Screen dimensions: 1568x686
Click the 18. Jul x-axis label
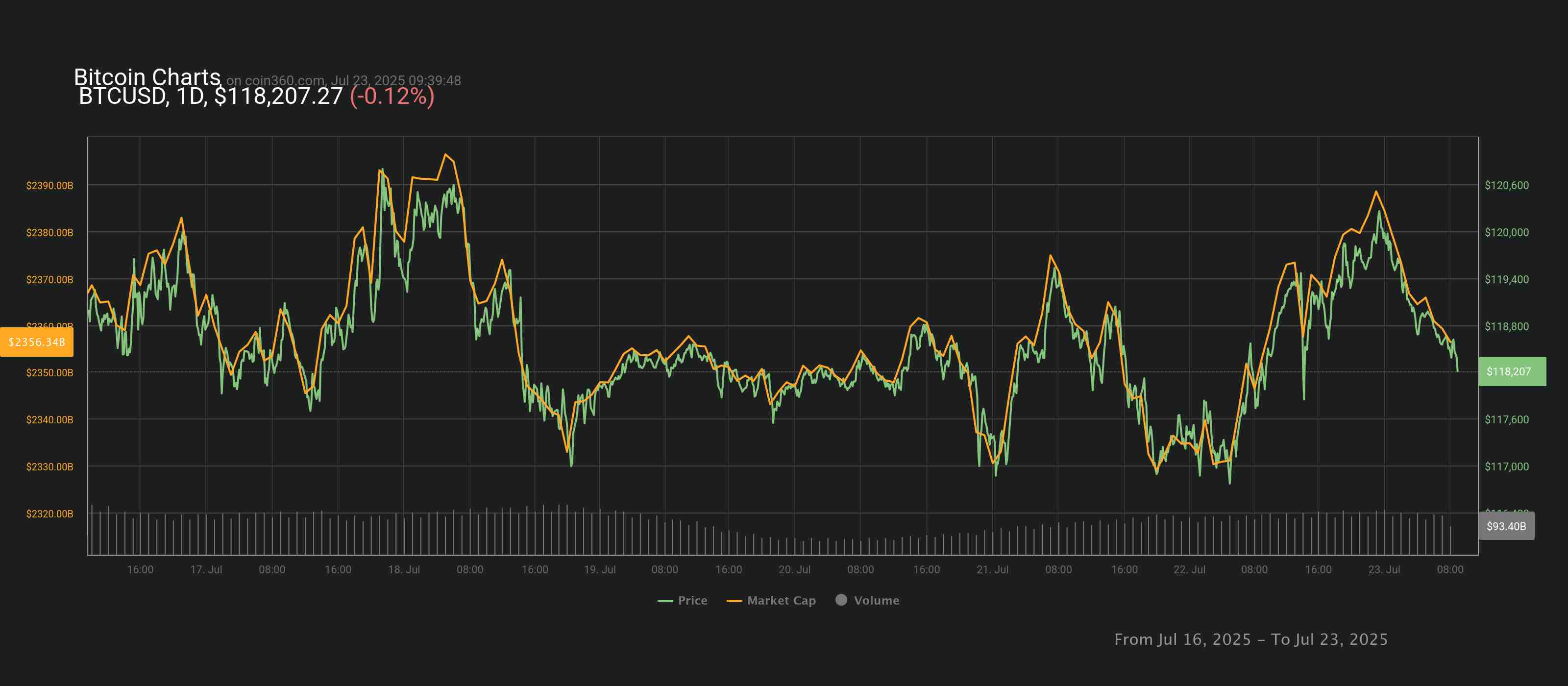click(x=404, y=570)
